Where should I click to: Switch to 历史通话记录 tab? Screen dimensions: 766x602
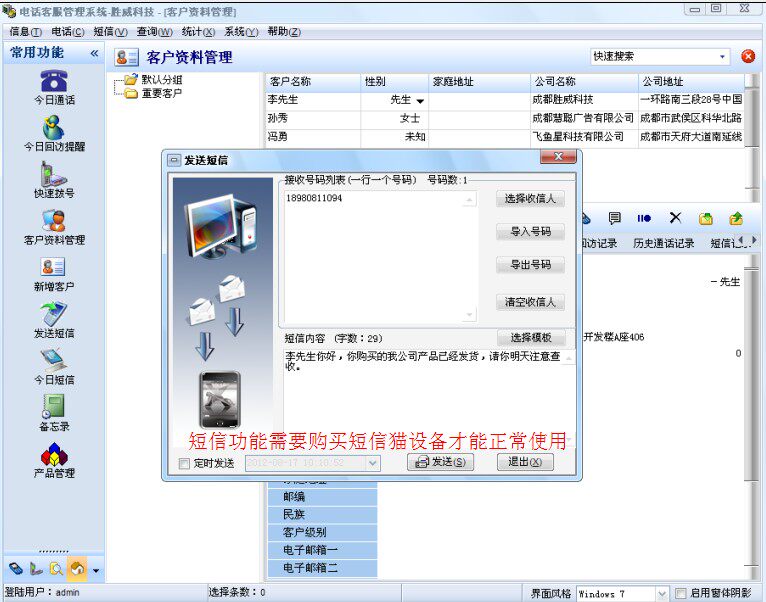click(x=663, y=243)
